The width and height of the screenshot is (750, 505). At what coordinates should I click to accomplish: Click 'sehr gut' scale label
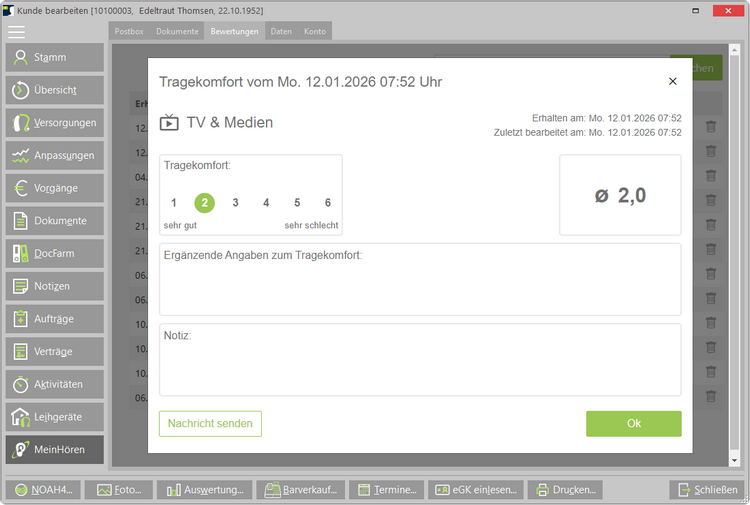pyautogui.click(x=180, y=225)
